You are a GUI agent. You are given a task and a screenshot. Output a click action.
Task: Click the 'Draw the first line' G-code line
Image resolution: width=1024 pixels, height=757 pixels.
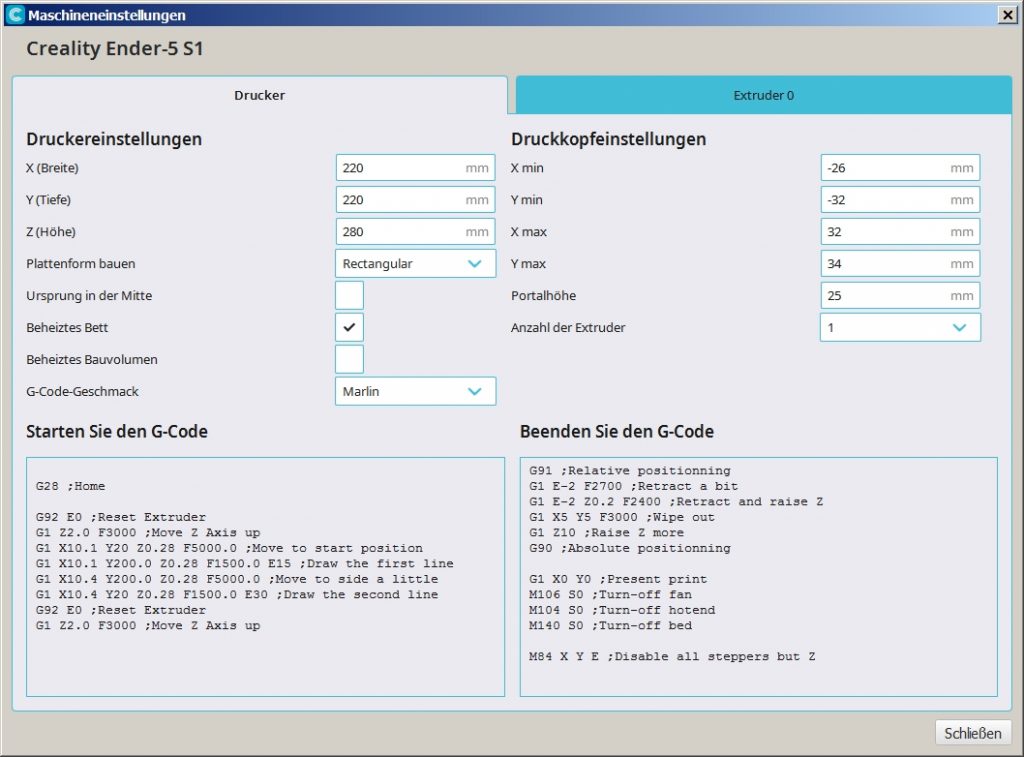(x=244, y=564)
